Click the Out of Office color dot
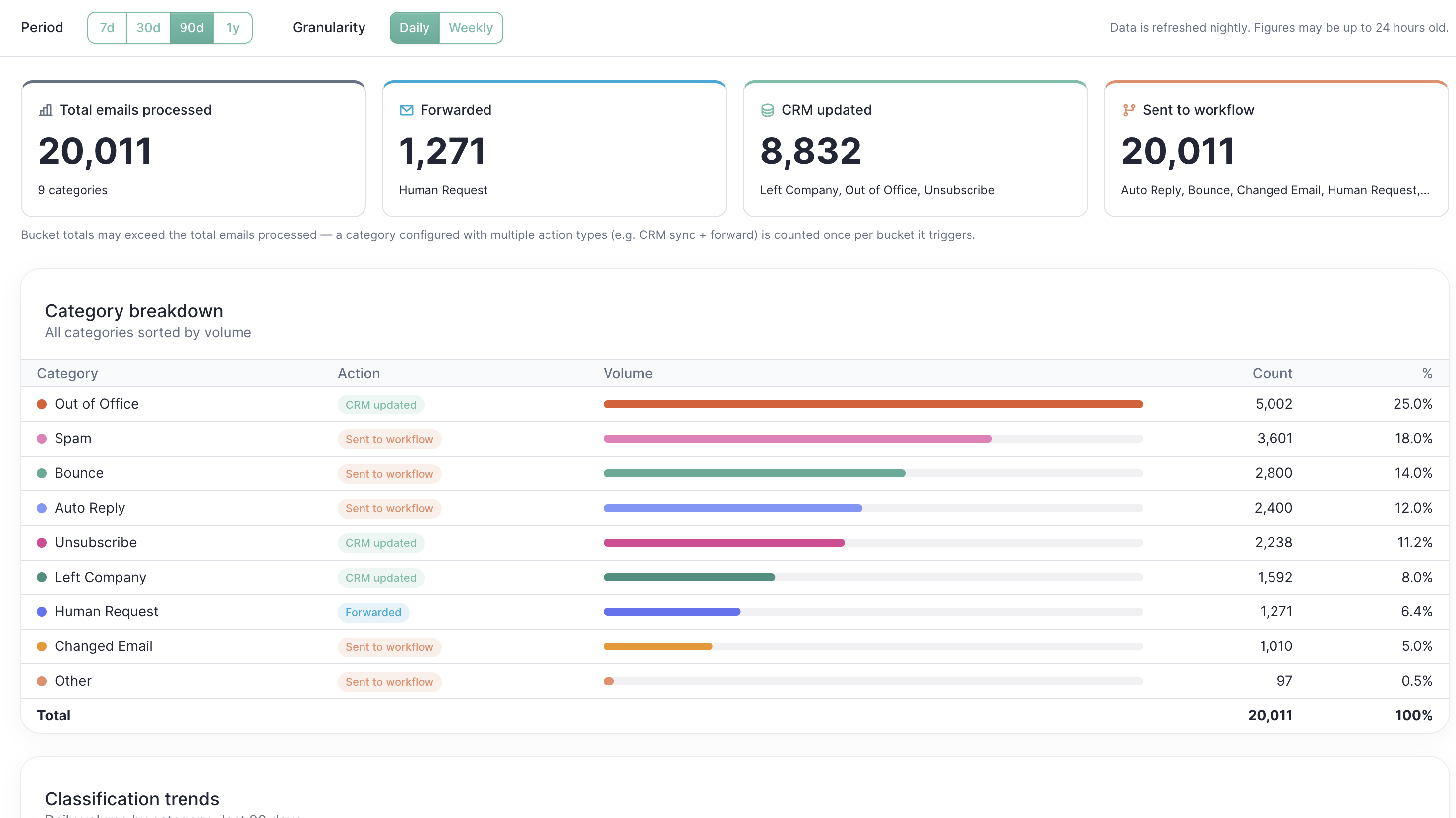This screenshot has height=818, width=1456. pyautogui.click(x=41, y=404)
